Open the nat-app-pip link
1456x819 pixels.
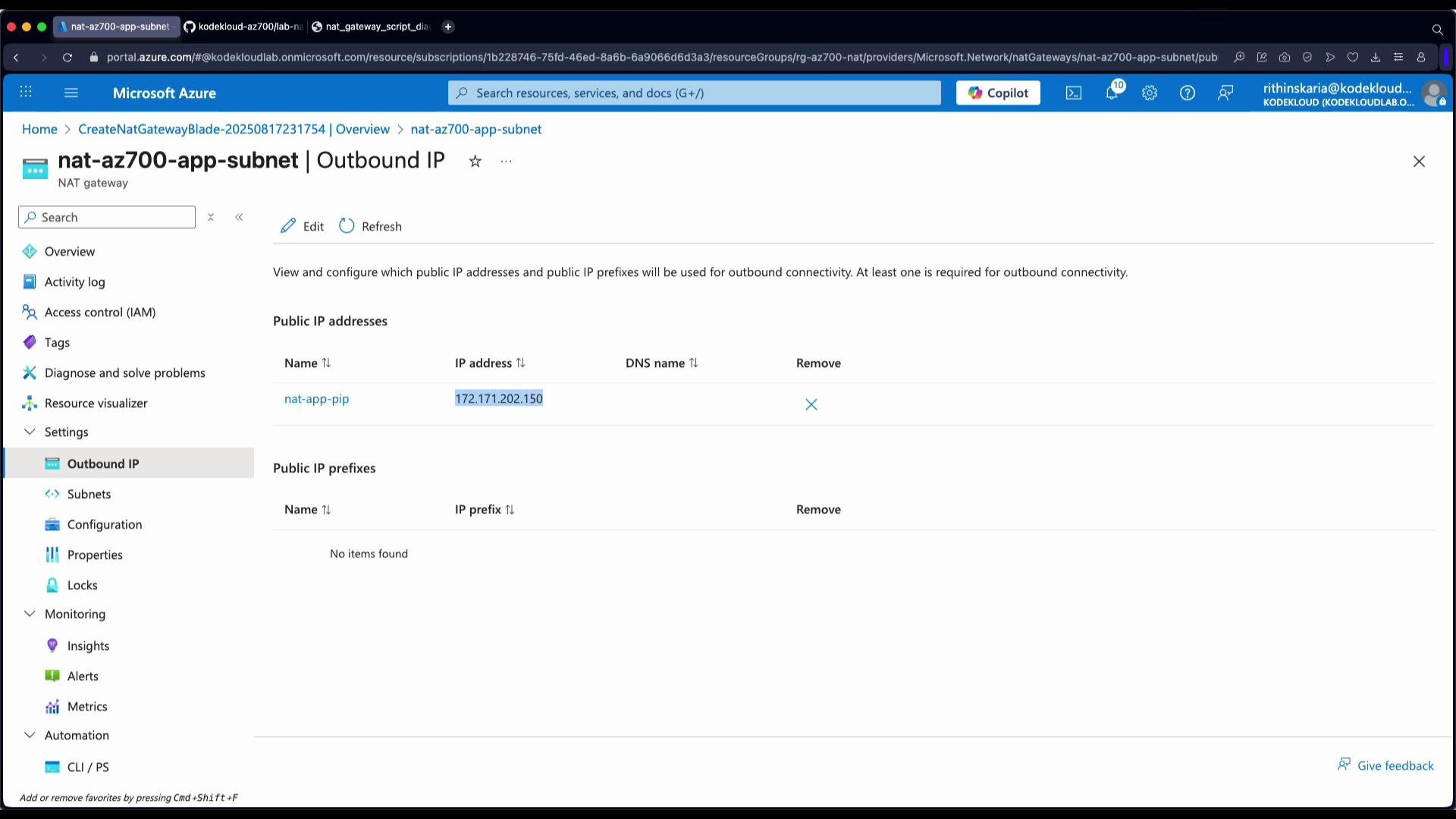(x=316, y=399)
